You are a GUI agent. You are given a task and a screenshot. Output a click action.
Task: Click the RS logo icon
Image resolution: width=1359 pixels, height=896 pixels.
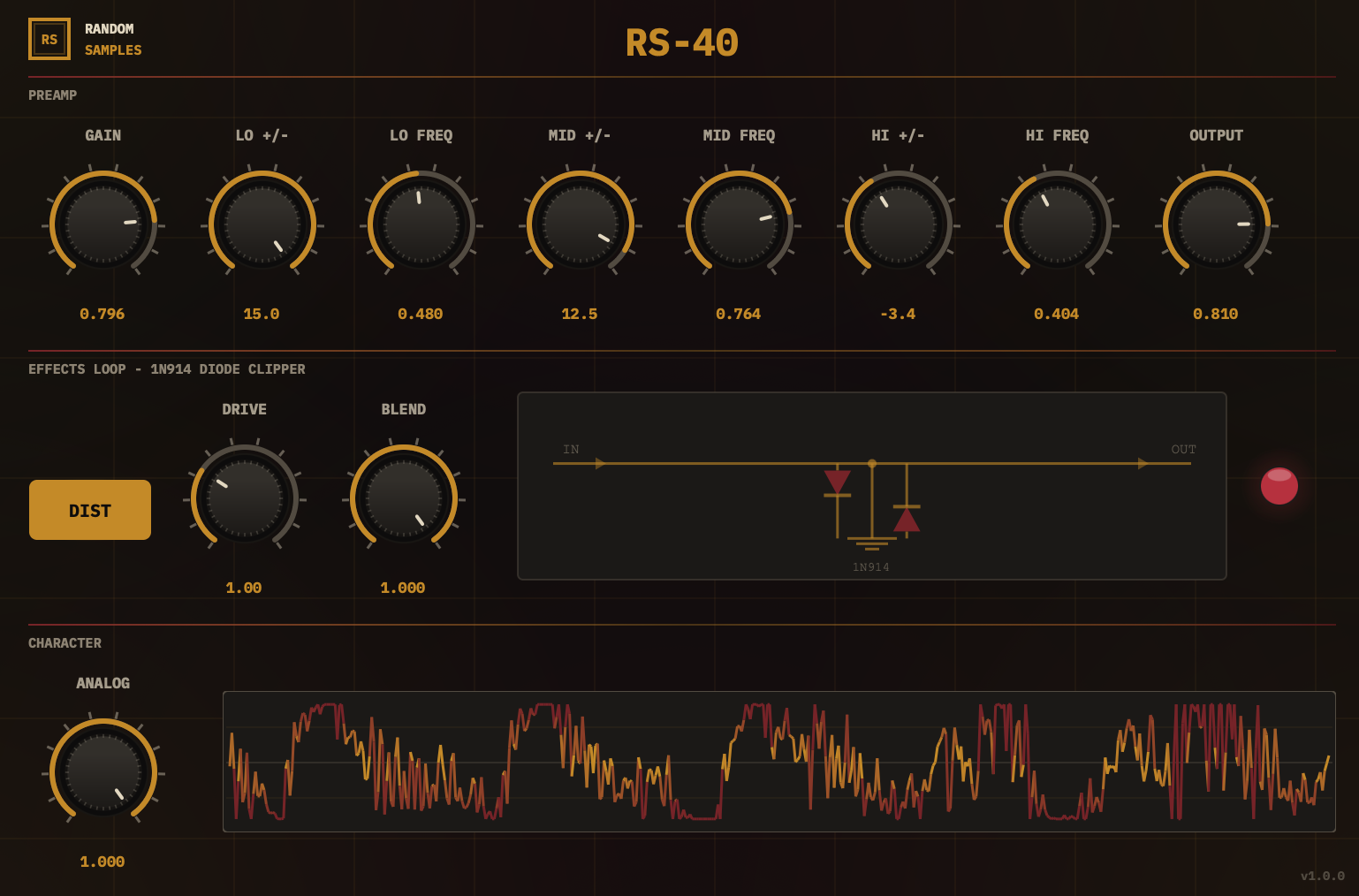pyautogui.click(x=49, y=39)
